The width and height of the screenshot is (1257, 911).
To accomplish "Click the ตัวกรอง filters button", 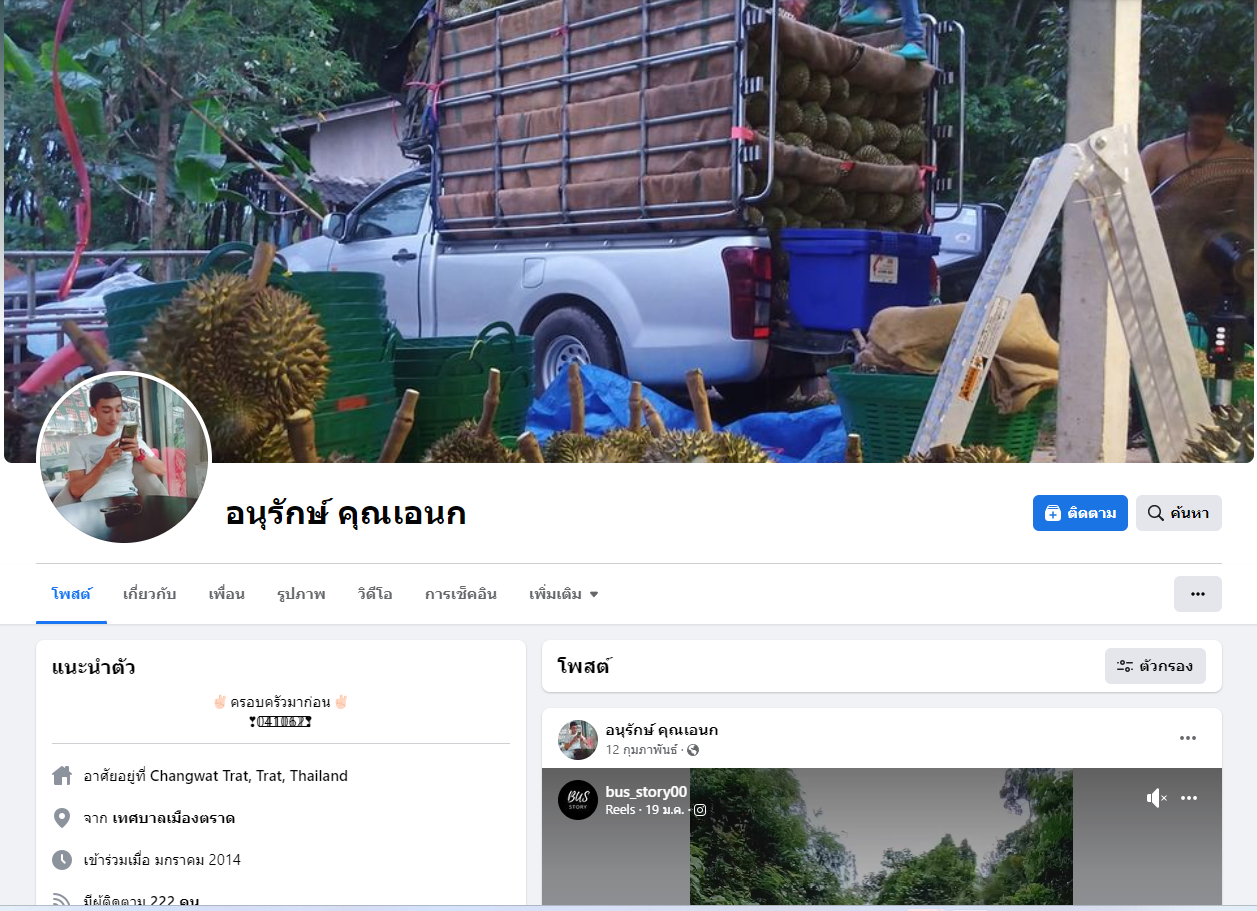I will (1155, 666).
